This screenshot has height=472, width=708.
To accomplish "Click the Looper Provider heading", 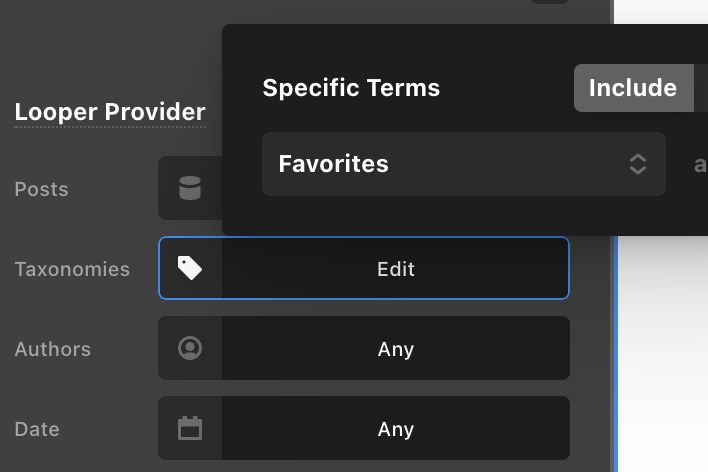I will [x=110, y=112].
